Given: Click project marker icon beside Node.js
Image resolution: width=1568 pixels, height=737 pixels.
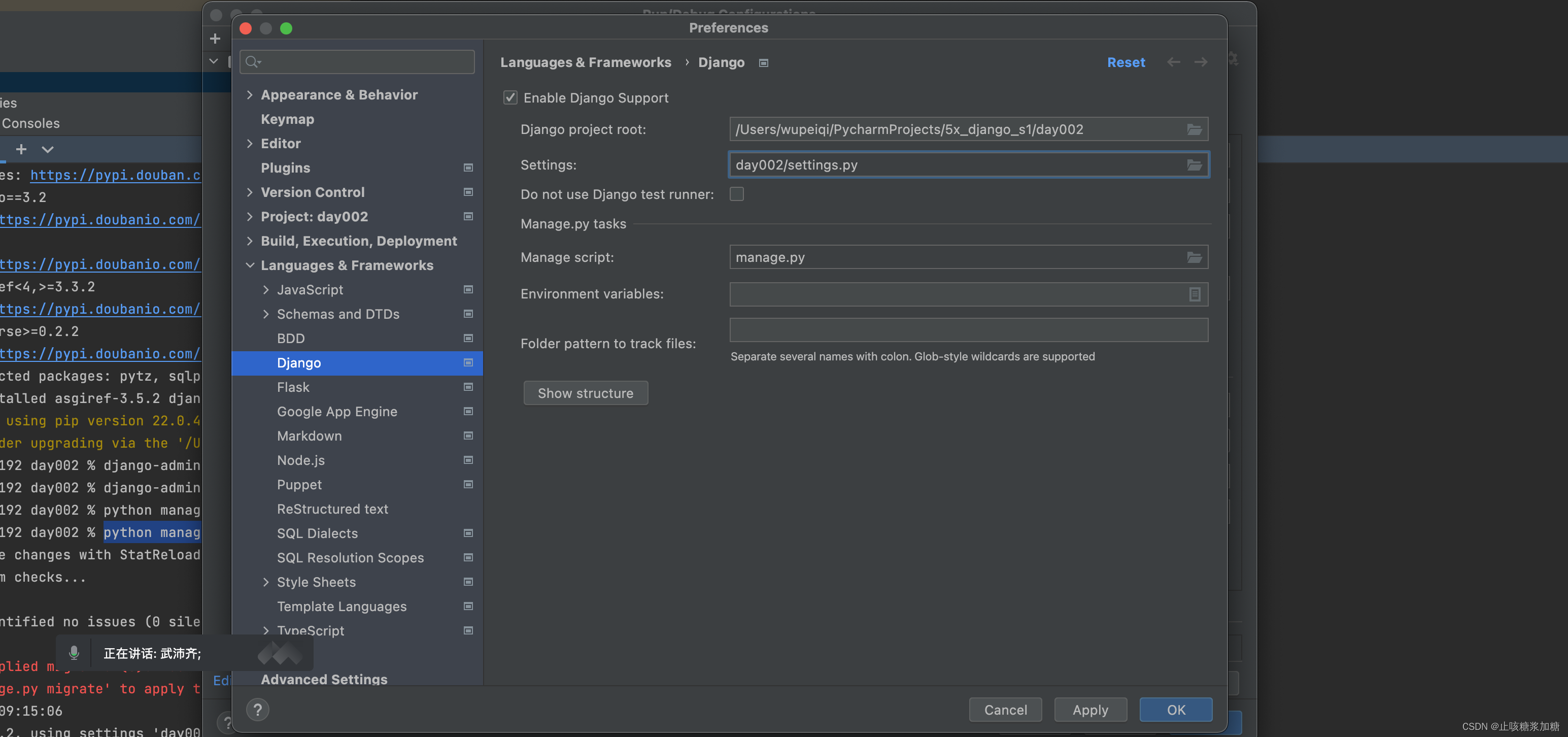Looking at the screenshot, I should click(468, 460).
